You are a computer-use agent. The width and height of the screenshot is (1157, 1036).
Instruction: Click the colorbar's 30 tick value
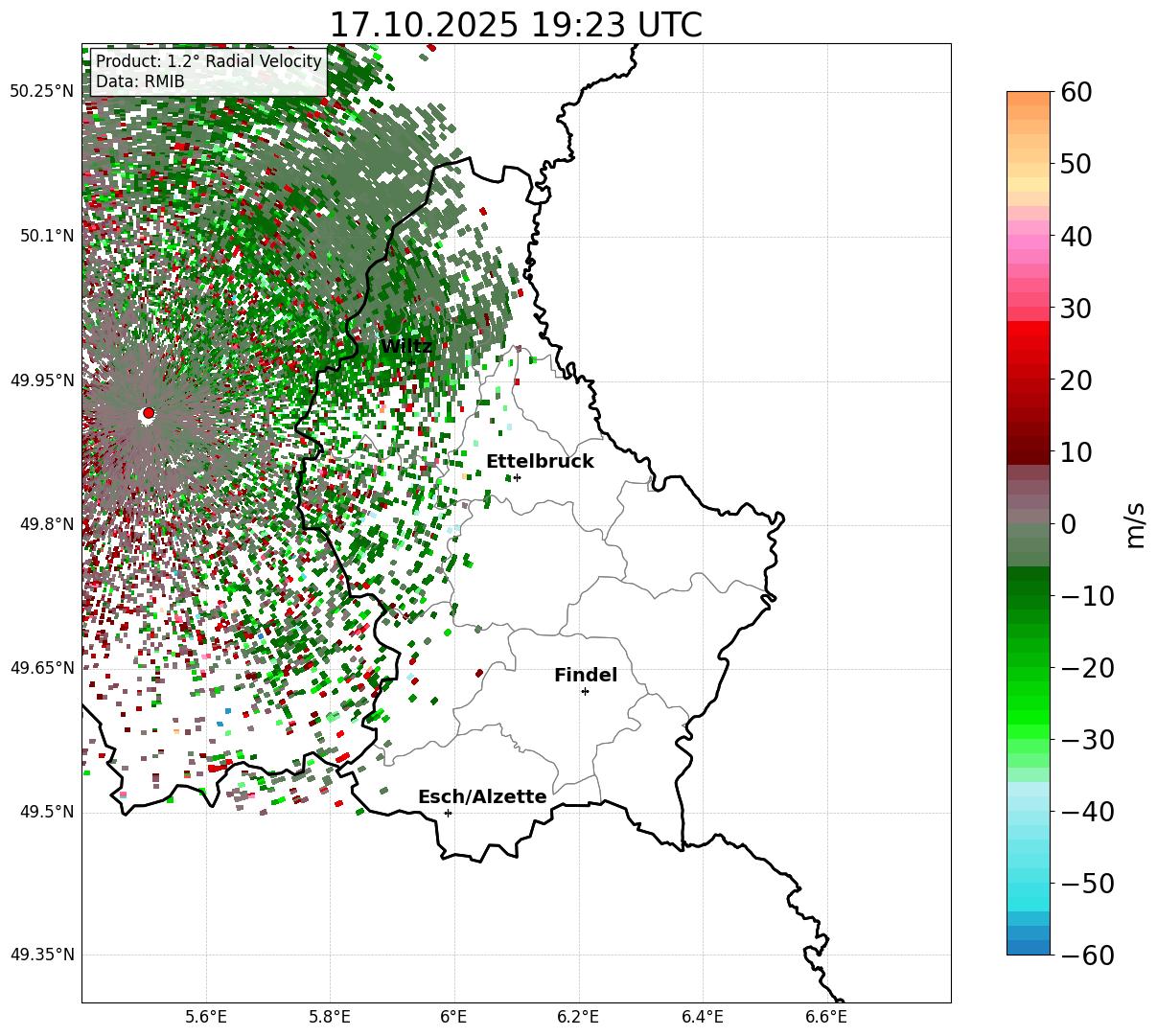pos(1075,309)
